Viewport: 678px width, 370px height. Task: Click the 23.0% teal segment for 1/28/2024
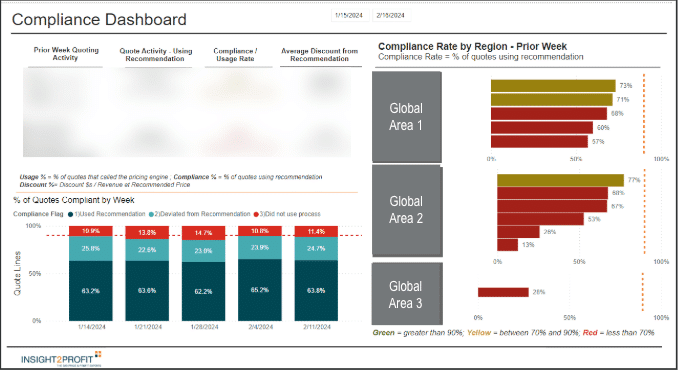tap(203, 251)
